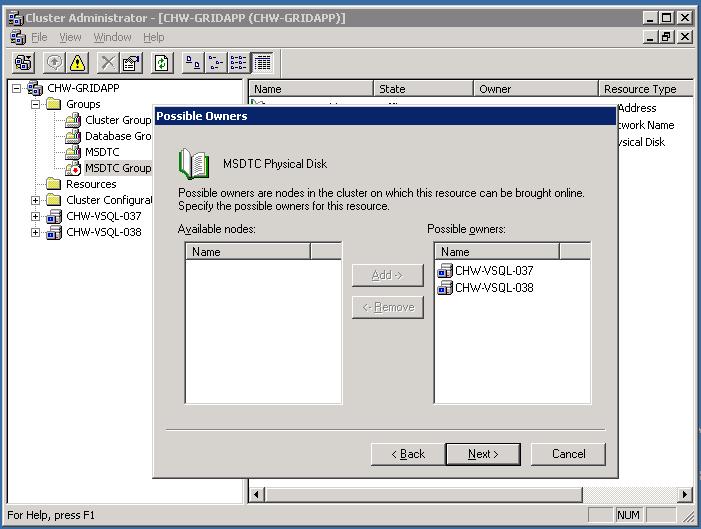Select the Resources folder in tree
701x529 pixels.
(x=91, y=184)
